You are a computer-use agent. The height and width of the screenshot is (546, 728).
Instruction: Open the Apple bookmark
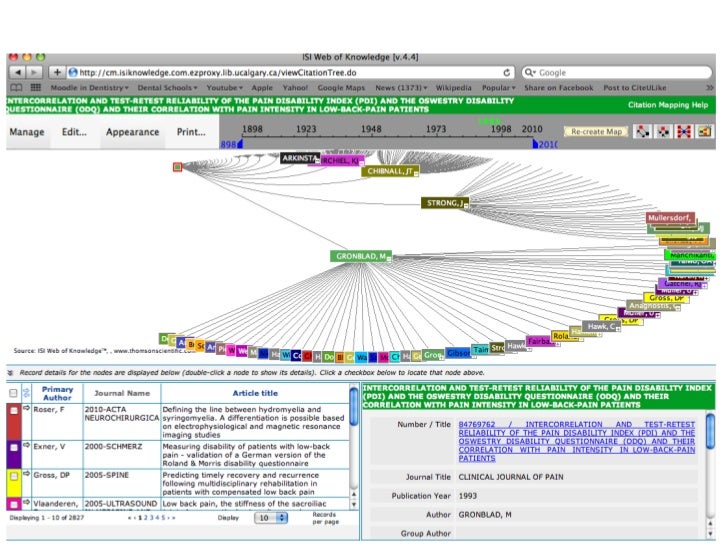262,87
